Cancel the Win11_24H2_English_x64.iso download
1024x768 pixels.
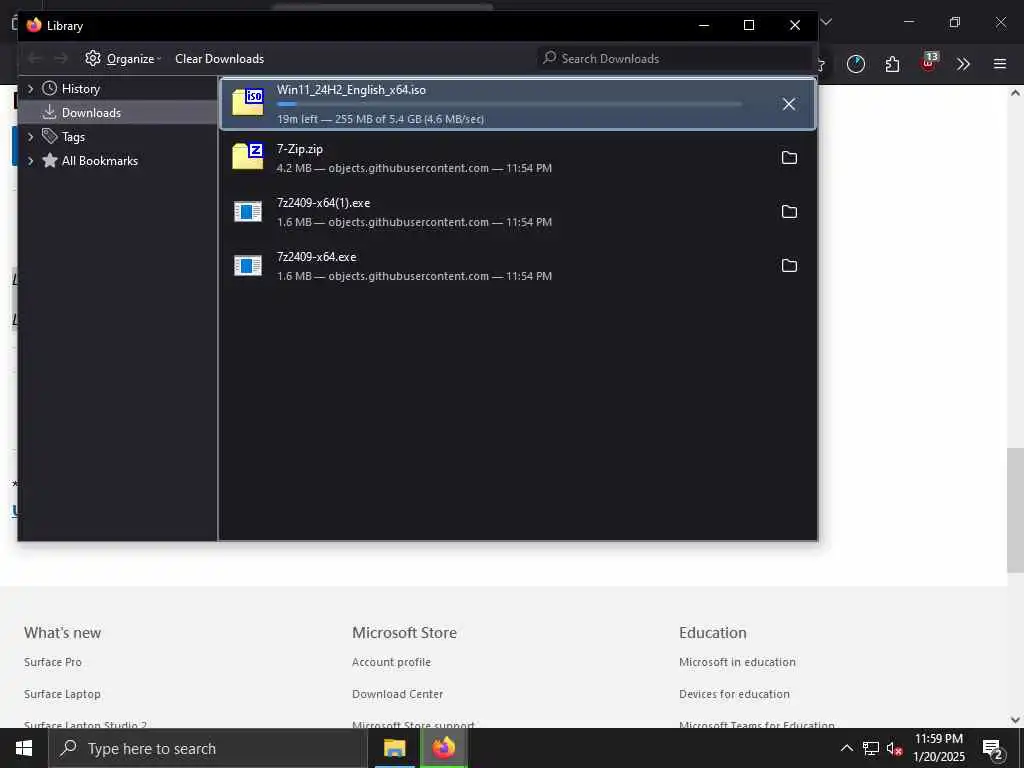click(x=789, y=104)
